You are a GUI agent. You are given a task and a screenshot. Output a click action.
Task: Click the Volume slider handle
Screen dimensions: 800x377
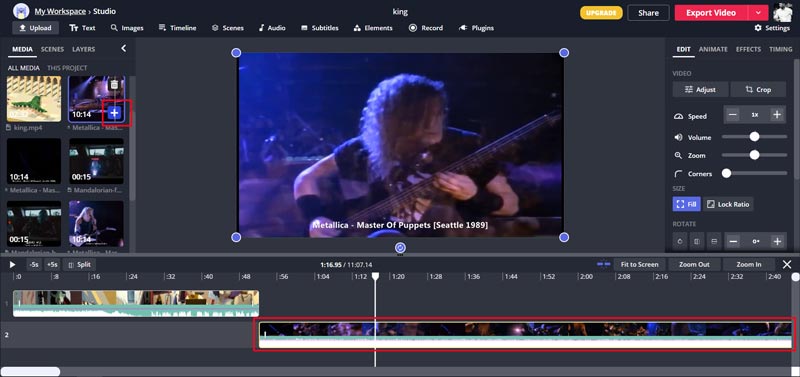coord(754,137)
